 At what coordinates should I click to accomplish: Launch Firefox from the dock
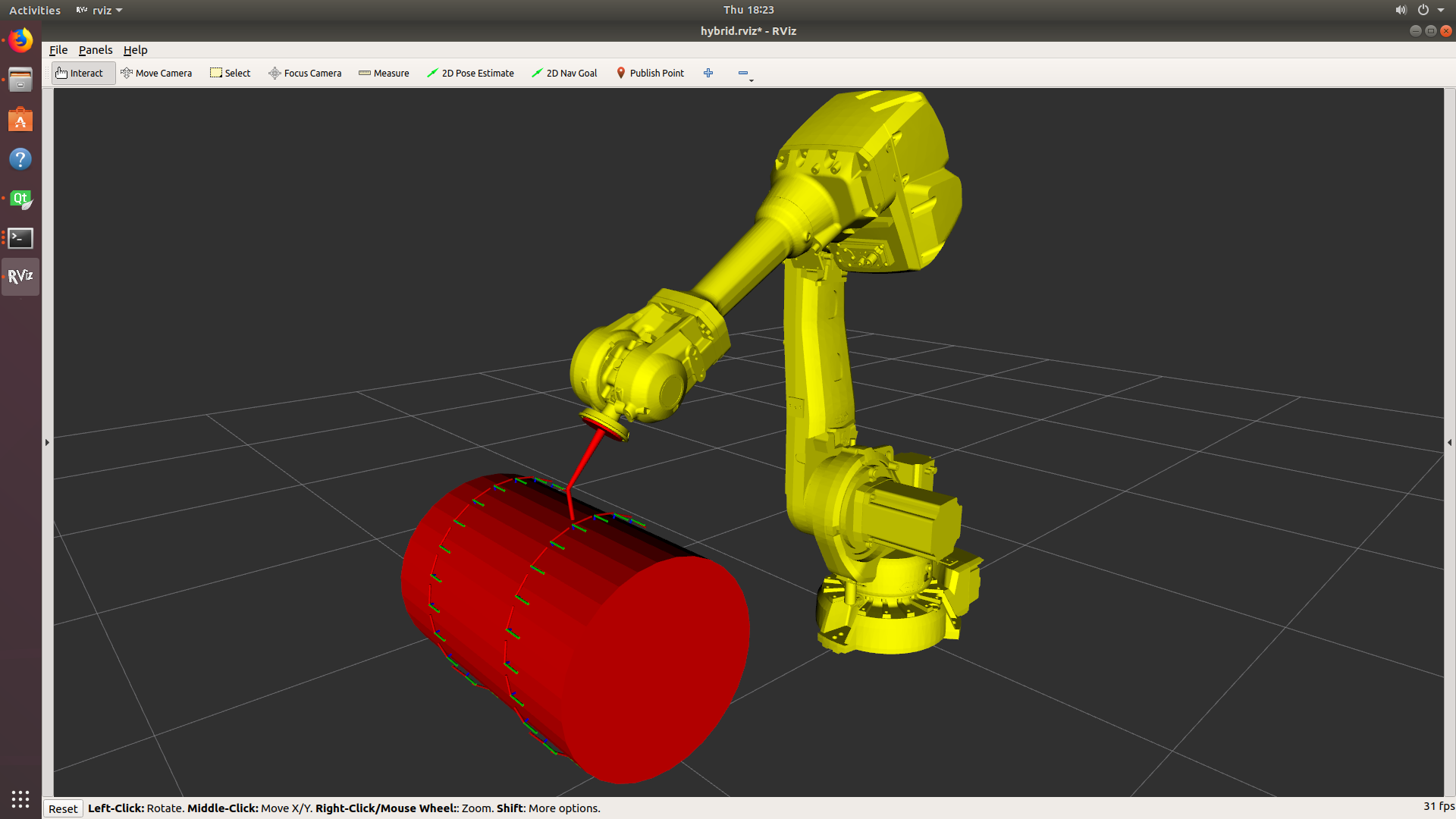[x=20, y=40]
